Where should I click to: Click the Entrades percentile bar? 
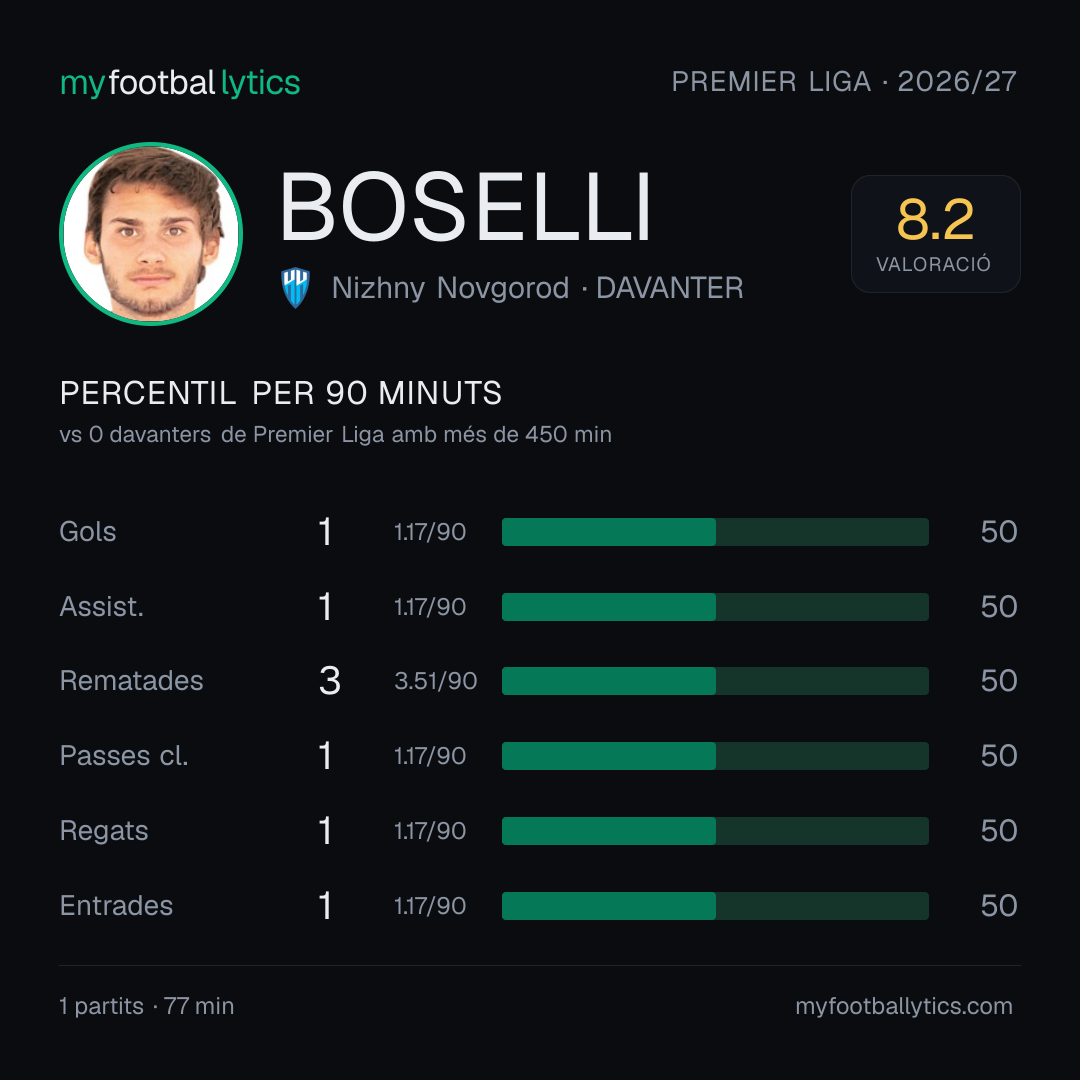click(x=715, y=906)
